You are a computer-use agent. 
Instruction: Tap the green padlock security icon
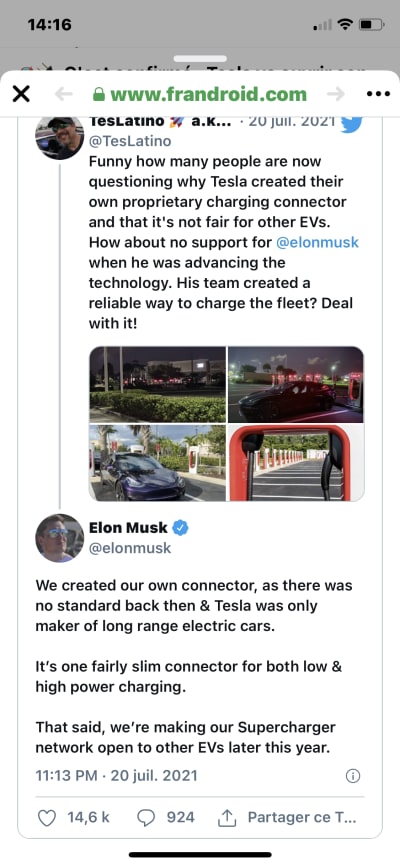point(99,95)
